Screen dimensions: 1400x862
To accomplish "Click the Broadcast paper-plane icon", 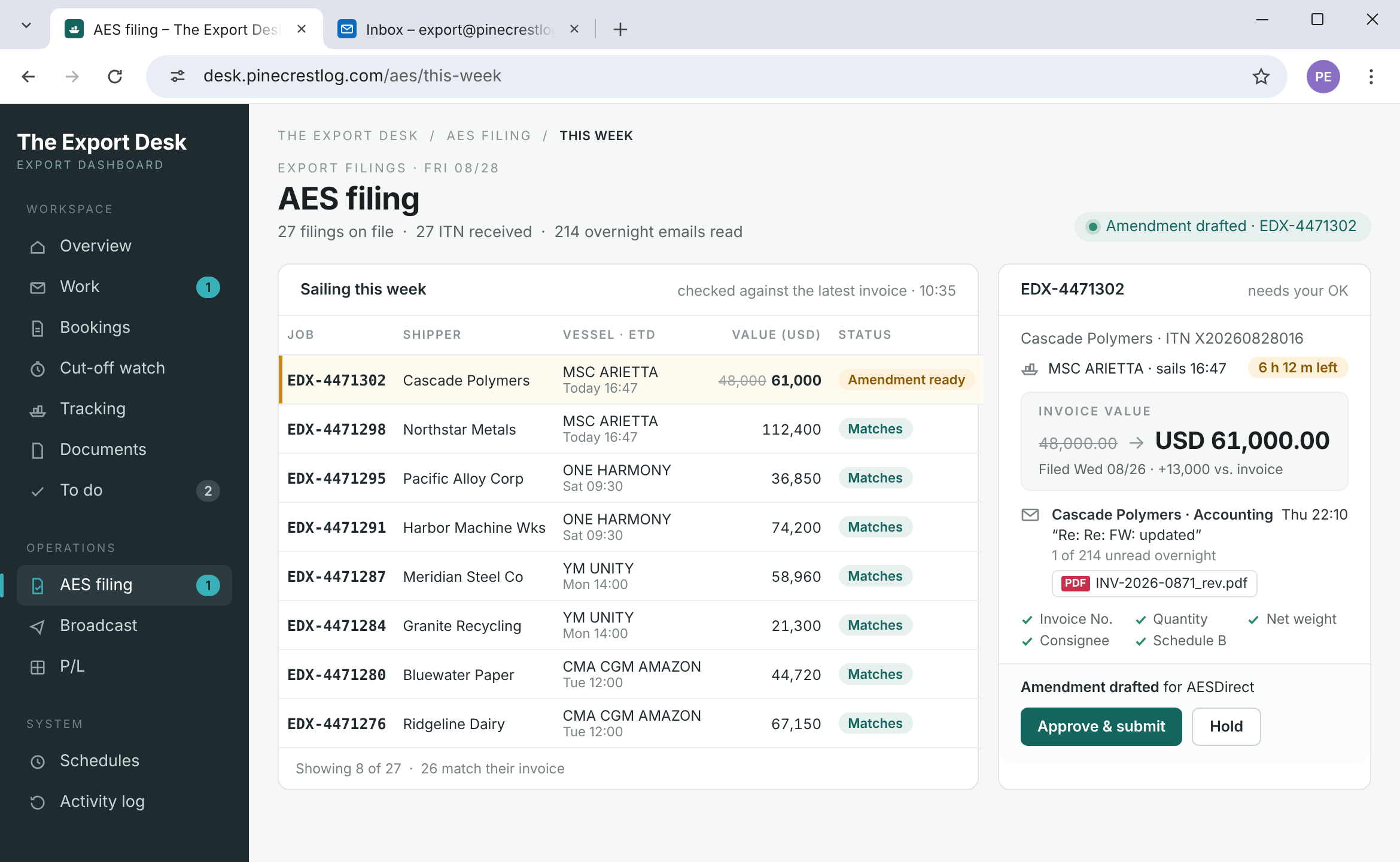I will 38,626.
